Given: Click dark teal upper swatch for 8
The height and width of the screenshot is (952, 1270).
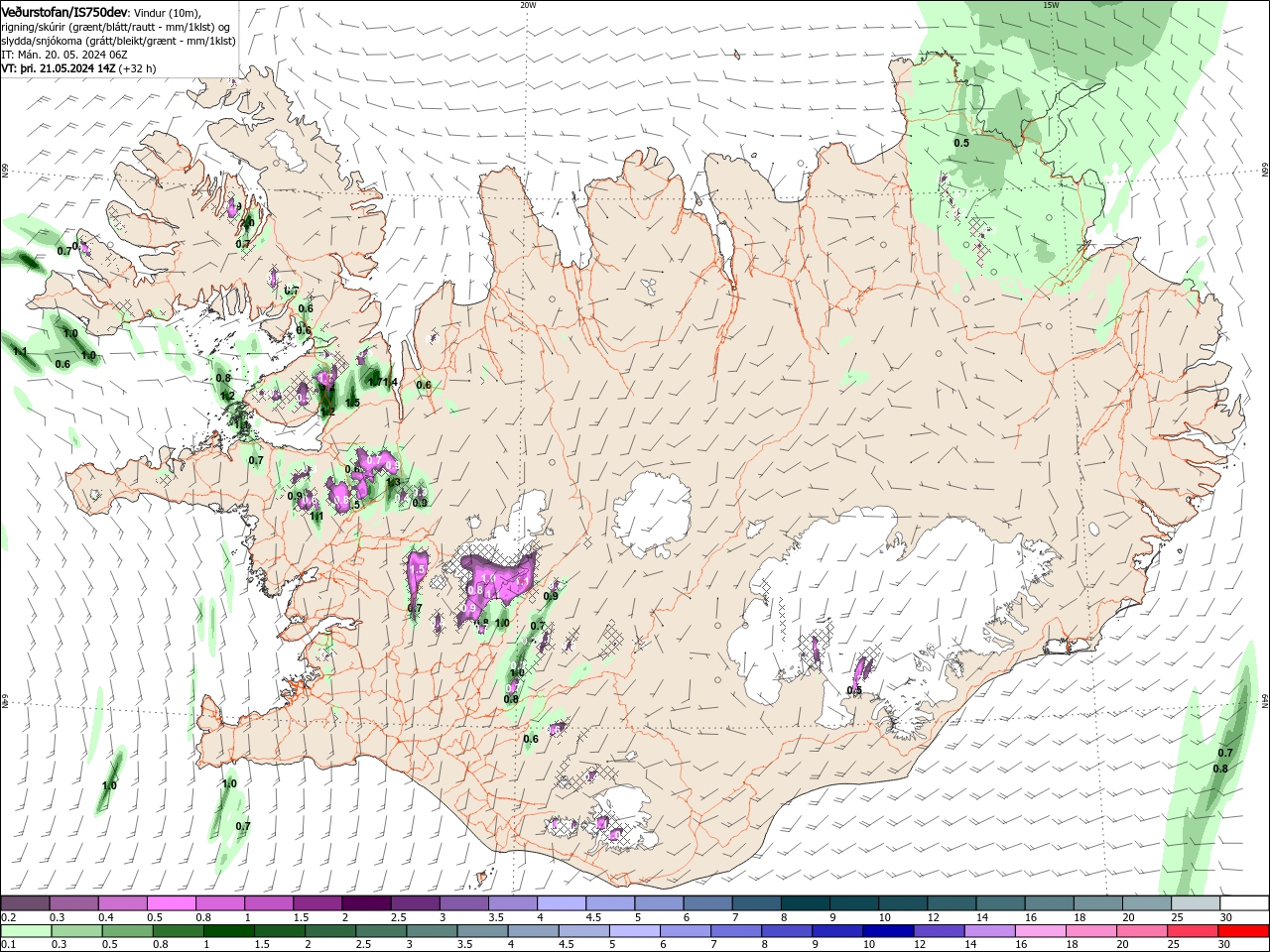Looking at the screenshot, I should pyautogui.click(x=804, y=903).
